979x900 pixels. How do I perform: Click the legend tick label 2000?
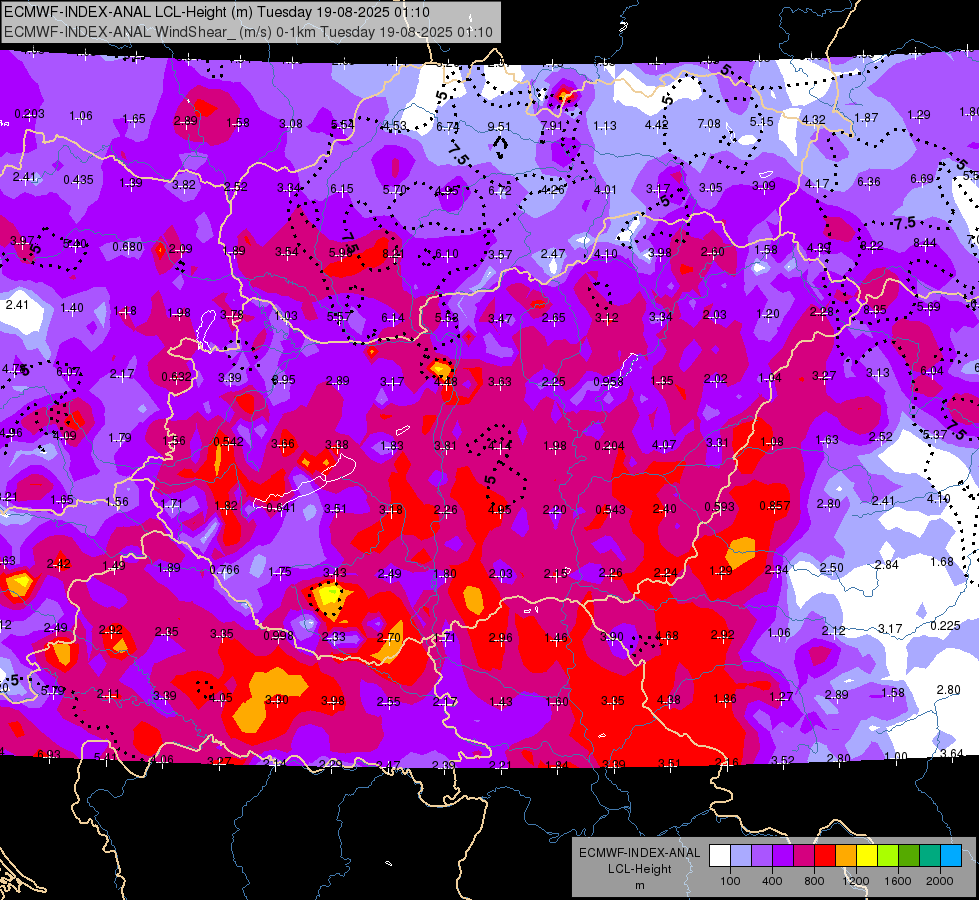(940, 881)
